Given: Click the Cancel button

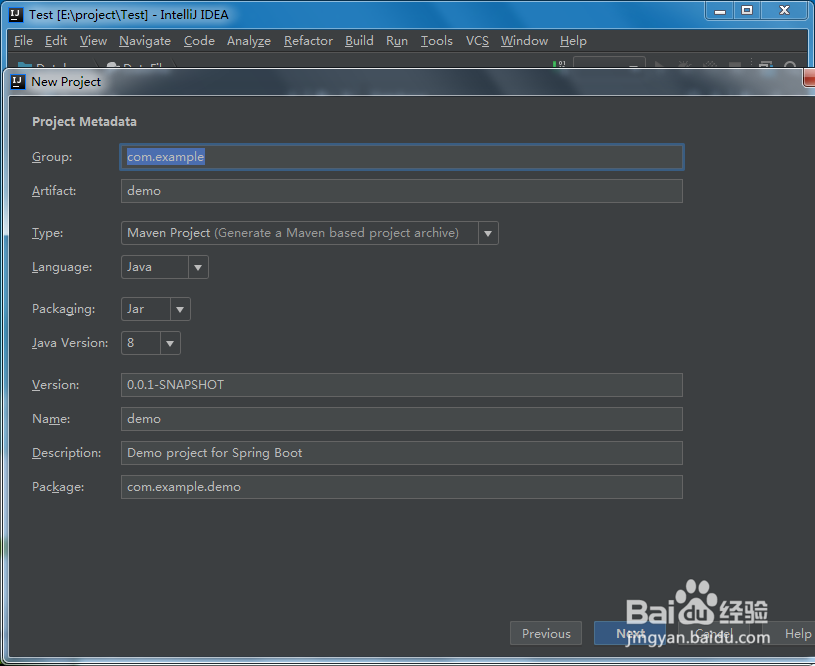Looking at the screenshot, I should point(714,633).
